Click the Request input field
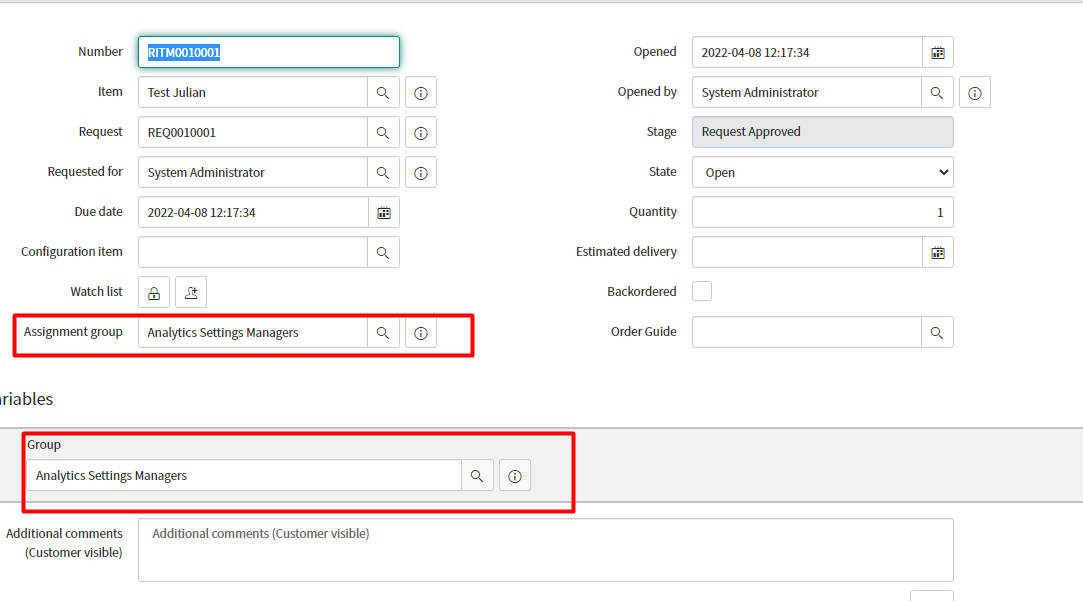The height and width of the screenshot is (601, 1083). pyautogui.click(x=253, y=133)
